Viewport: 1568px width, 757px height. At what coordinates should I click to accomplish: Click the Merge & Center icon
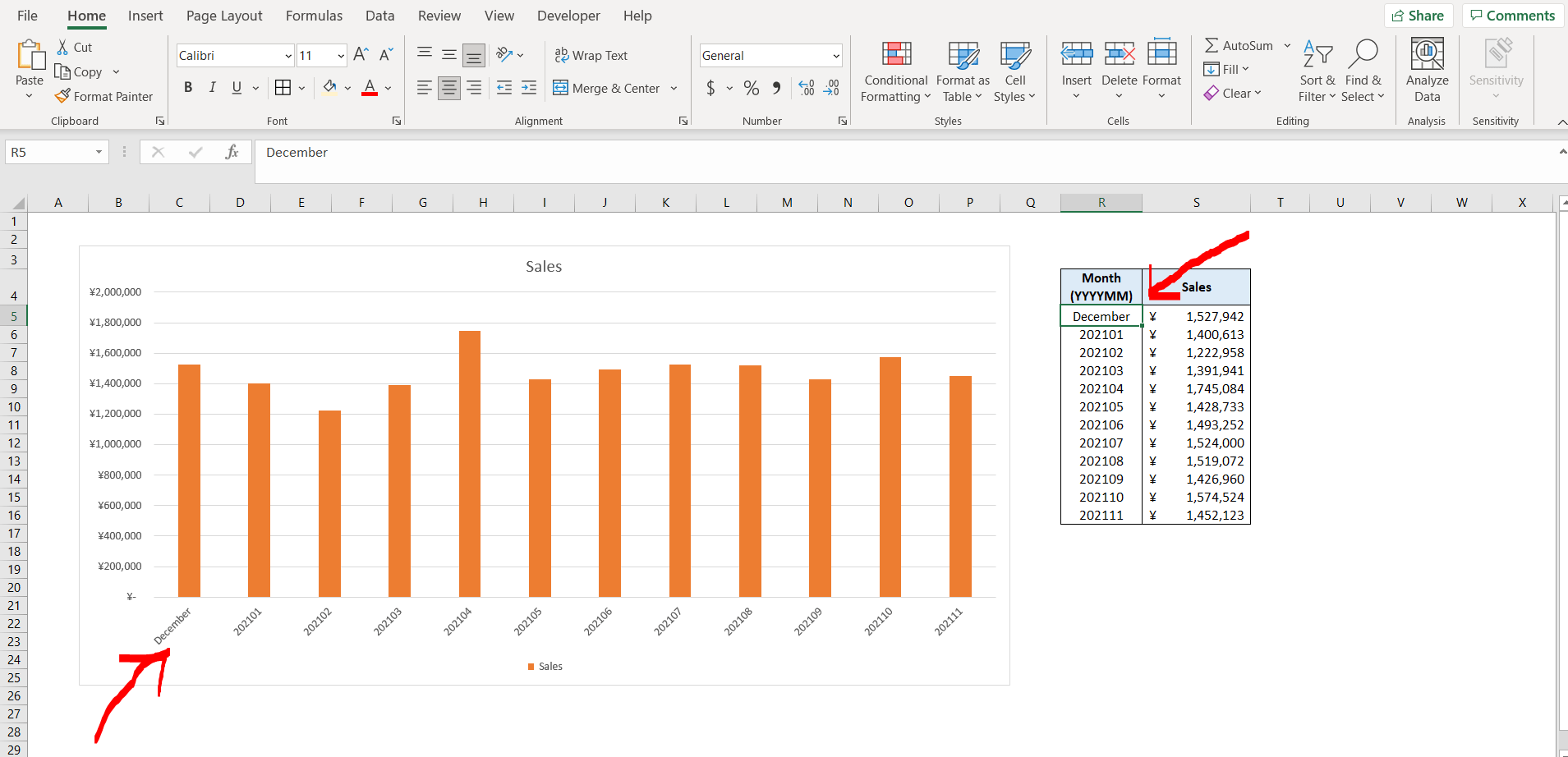pyautogui.click(x=562, y=88)
